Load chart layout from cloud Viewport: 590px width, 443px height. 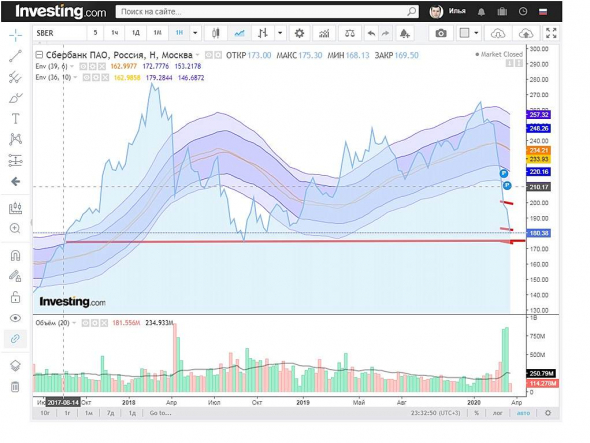(x=498, y=33)
